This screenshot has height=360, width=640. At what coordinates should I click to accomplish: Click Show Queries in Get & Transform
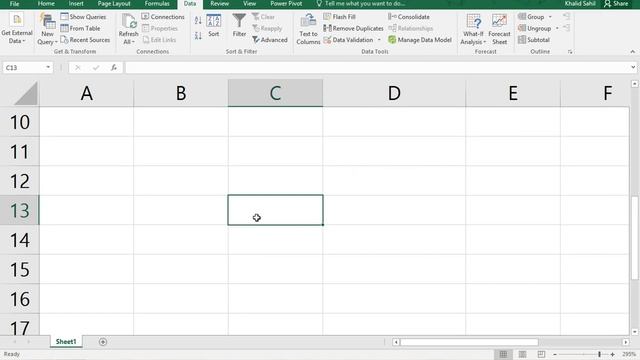pyautogui.click(x=83, y=17)
